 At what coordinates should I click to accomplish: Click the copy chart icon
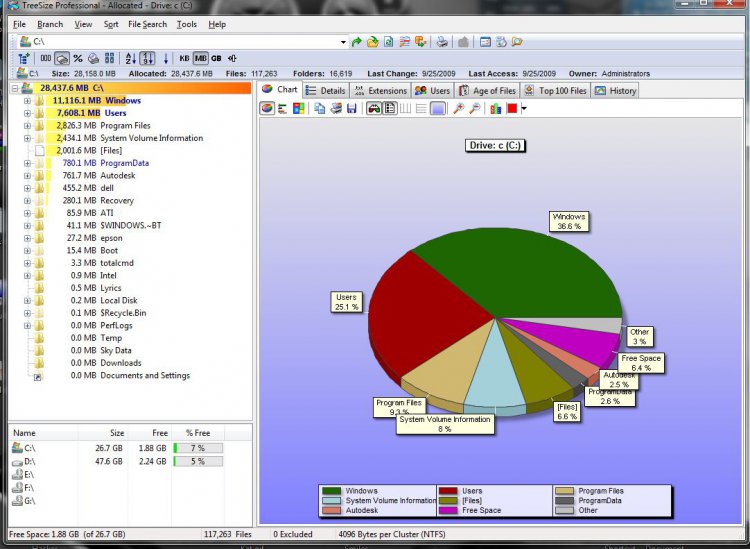click(x=320, y=109)
